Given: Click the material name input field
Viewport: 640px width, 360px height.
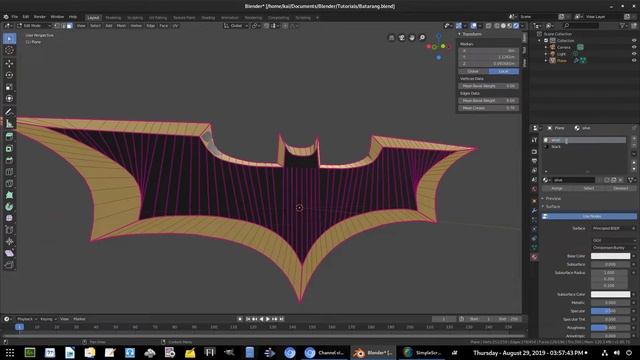Looking at the screenshot, I should pos(573,180).
